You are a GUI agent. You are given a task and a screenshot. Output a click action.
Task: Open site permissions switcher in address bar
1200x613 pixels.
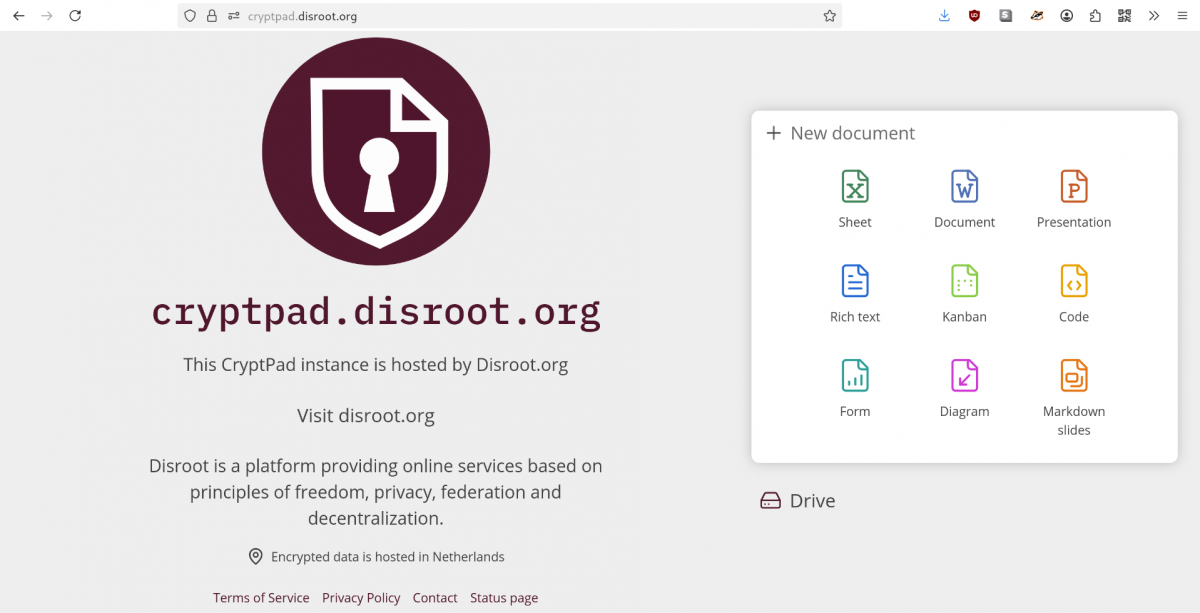[x=233, y=15]
